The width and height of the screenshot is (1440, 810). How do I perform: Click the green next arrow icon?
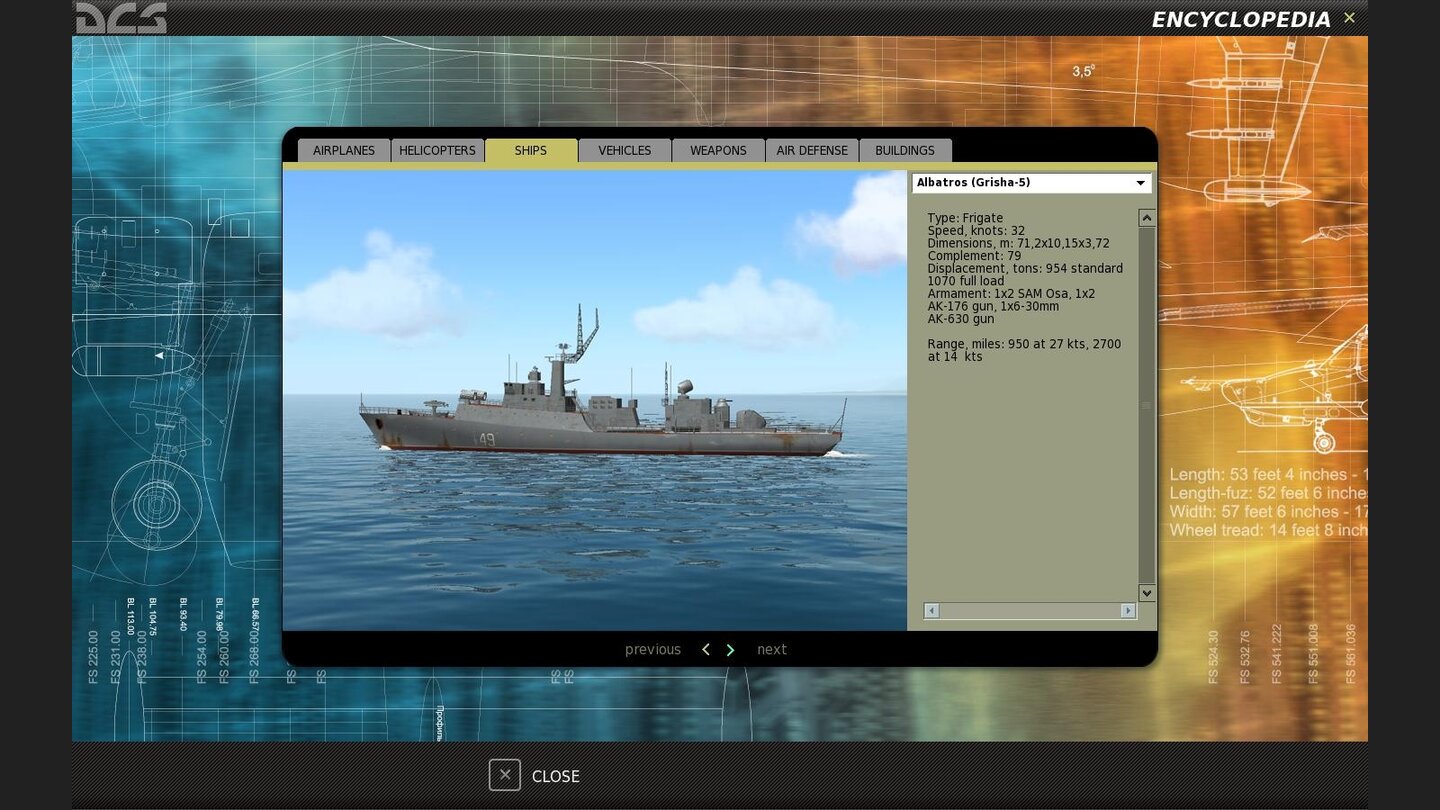[730, 650]
